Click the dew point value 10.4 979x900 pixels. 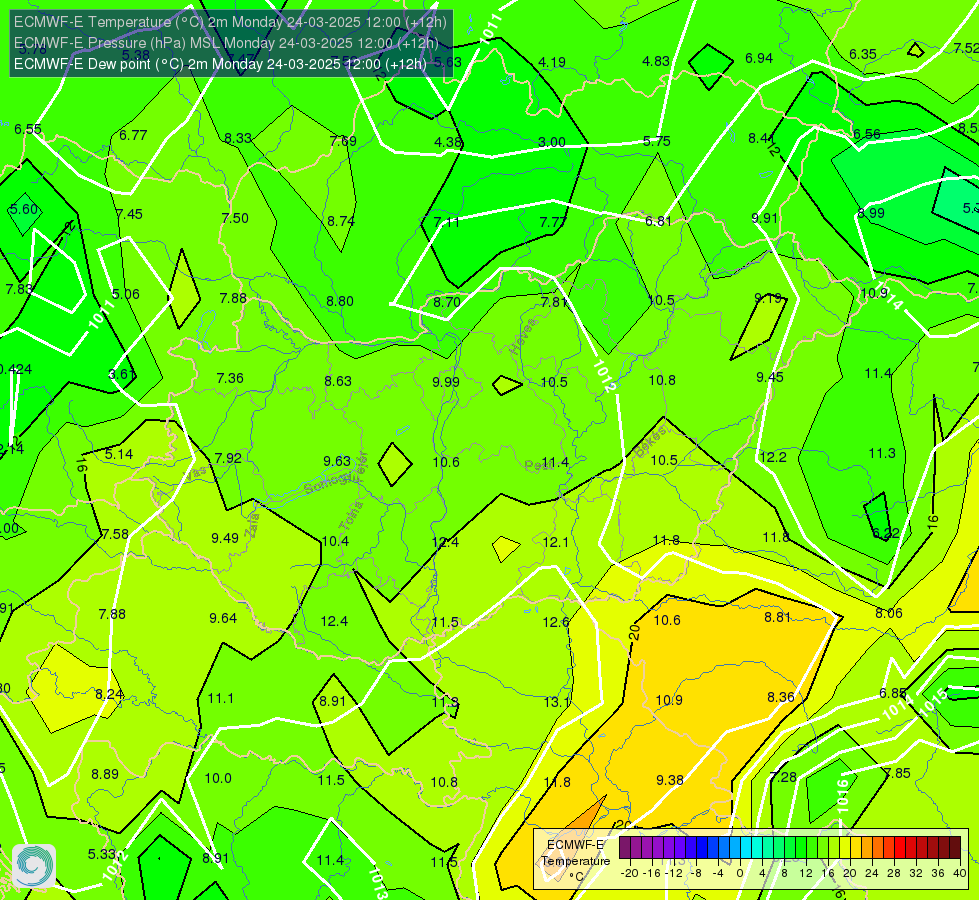click(335, 541)
